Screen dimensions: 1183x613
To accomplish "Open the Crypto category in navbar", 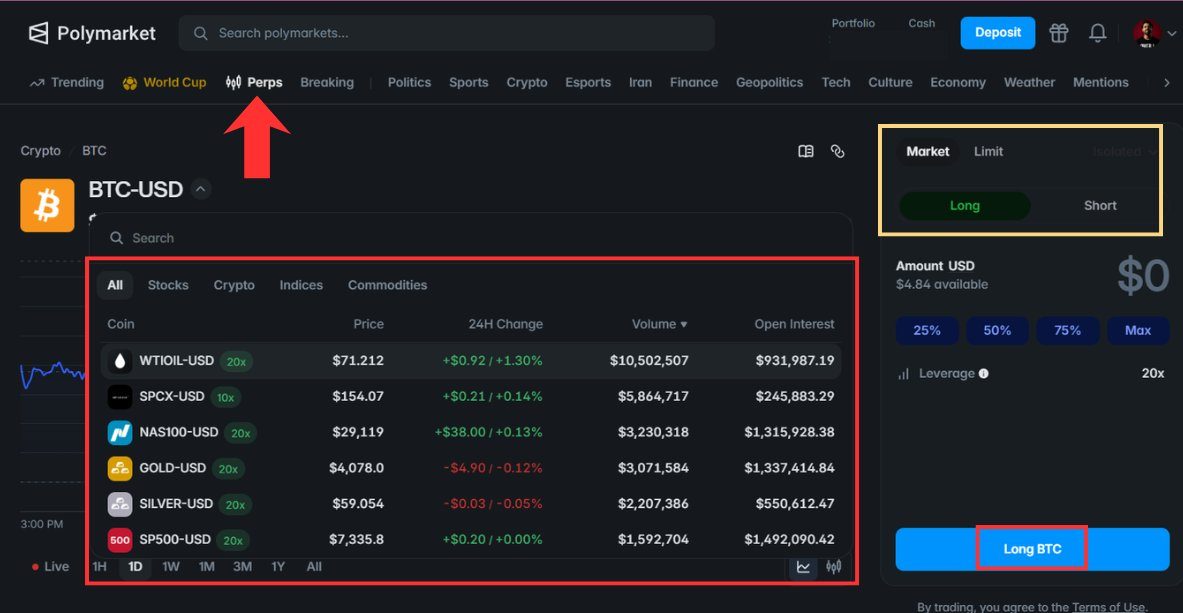I will click(x=527, y=82).
